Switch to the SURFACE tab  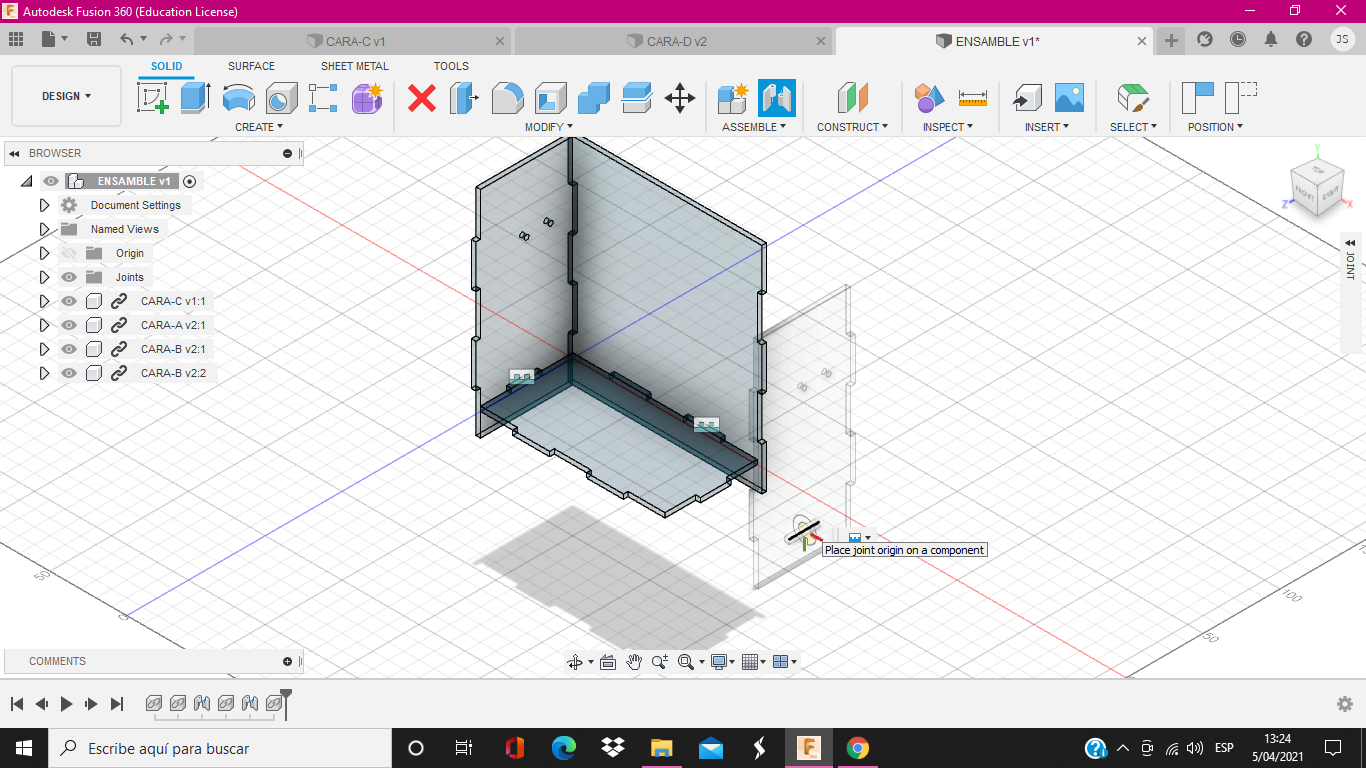[251, 66]
